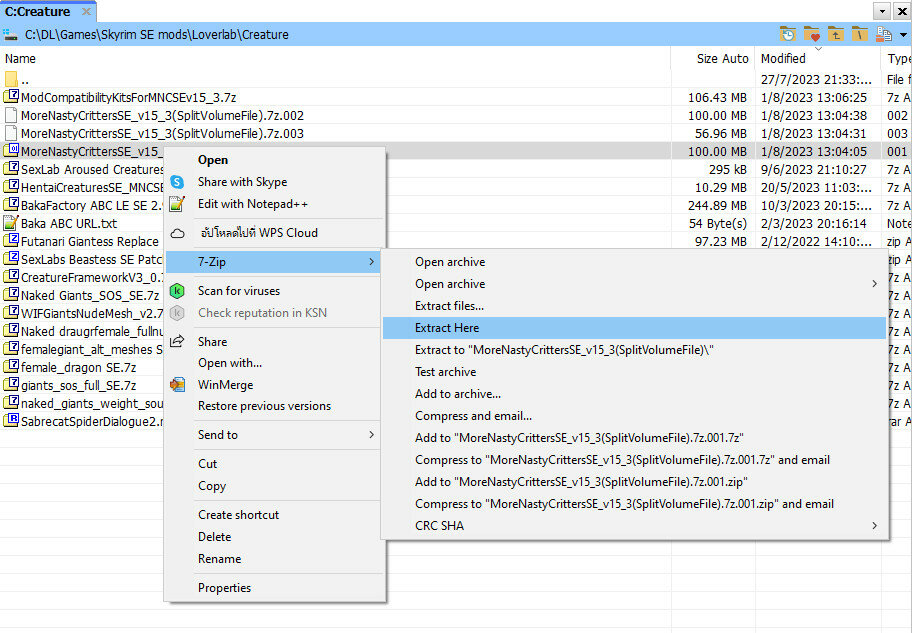Image resolution: width=912 pixels, height=633 pixels.
Task: Click Copy in the context menu
Action: point(273,486)
